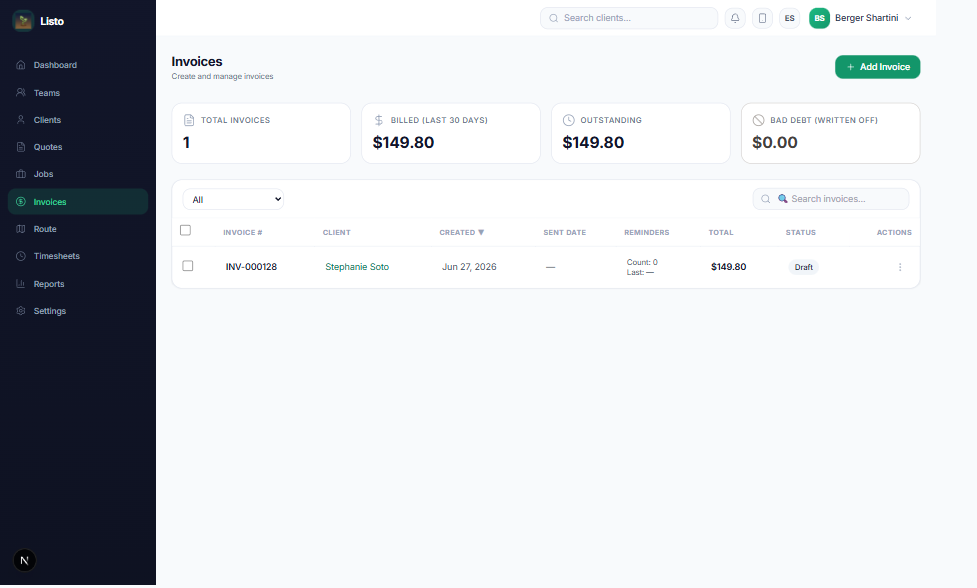Click the Outstanding clock icon
The height and width of the screenshot is (588, 977).
click(568, 120)
